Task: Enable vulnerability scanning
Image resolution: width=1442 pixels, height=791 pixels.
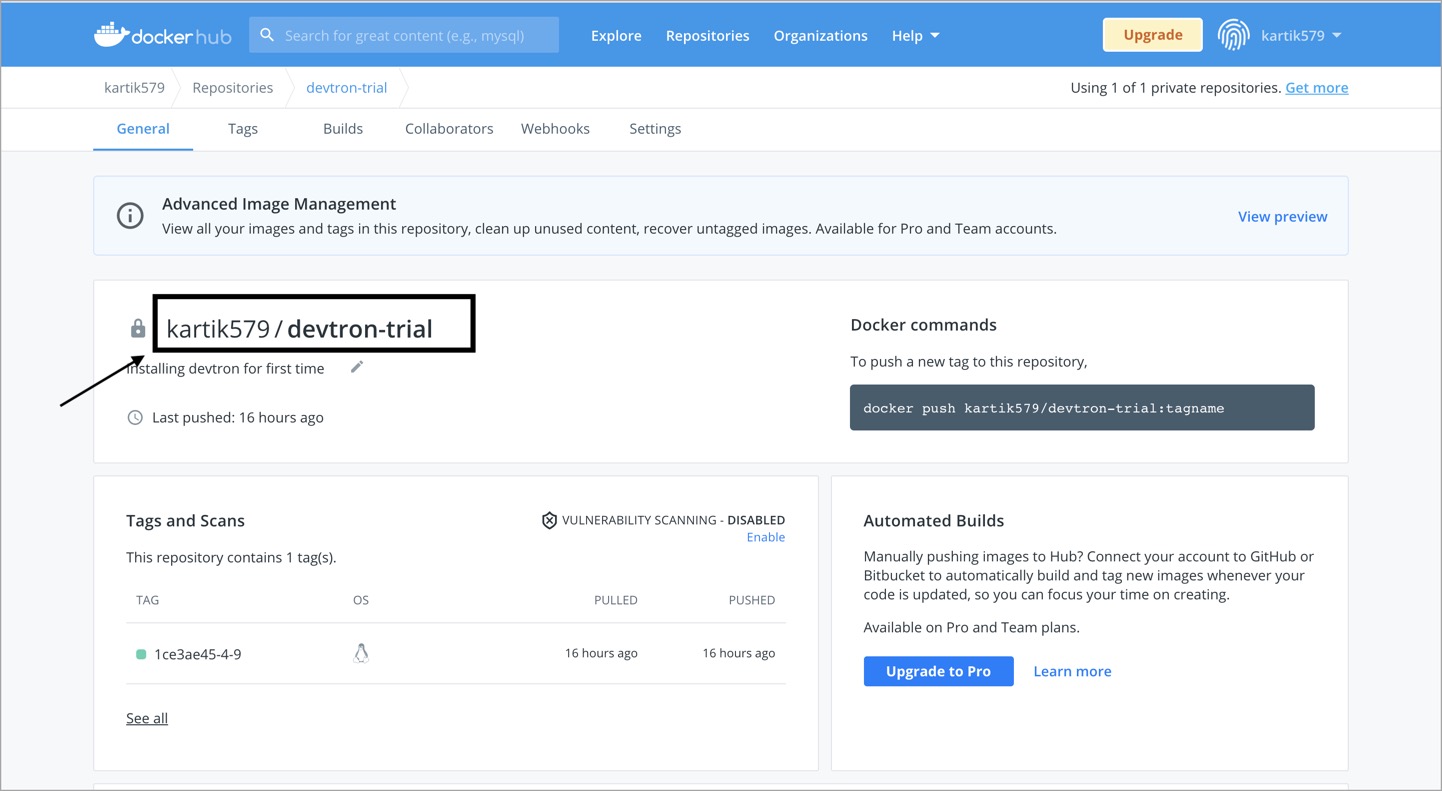Action: pyautogui.click(x=765, y=537)
